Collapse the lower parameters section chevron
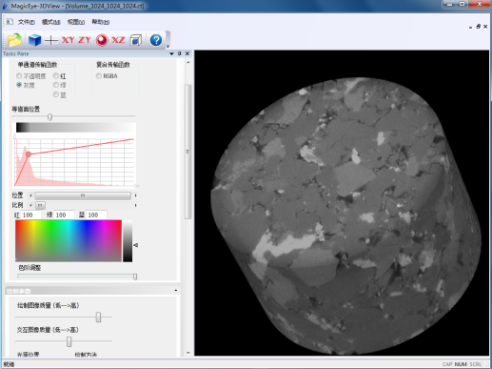 [x=176, y=291]
